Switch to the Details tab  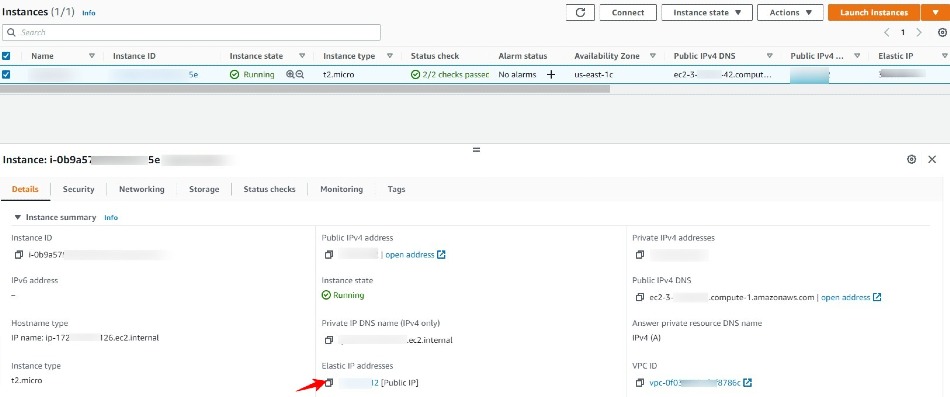coord(25,189)
